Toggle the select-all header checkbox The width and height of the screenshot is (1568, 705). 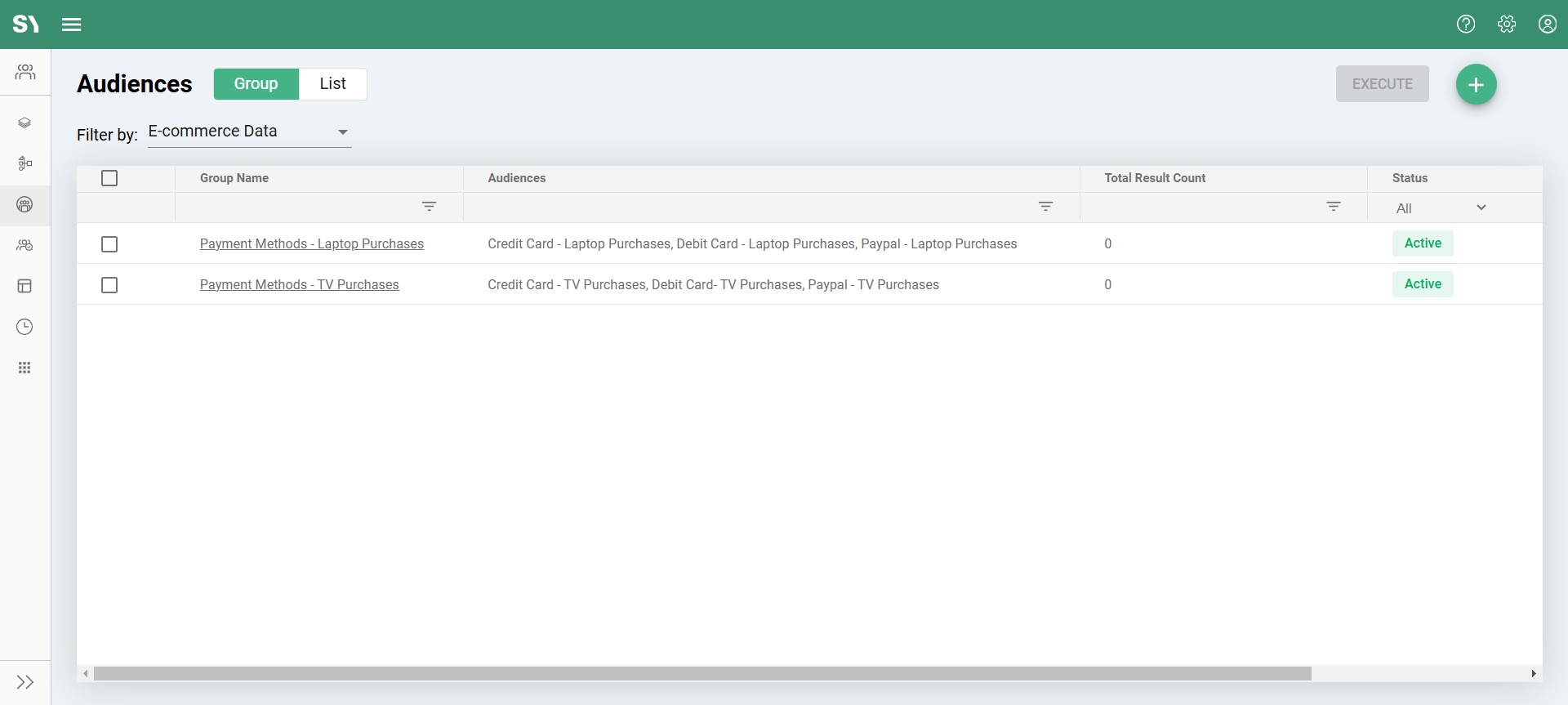pyautogui.click(x=109, y=178)
